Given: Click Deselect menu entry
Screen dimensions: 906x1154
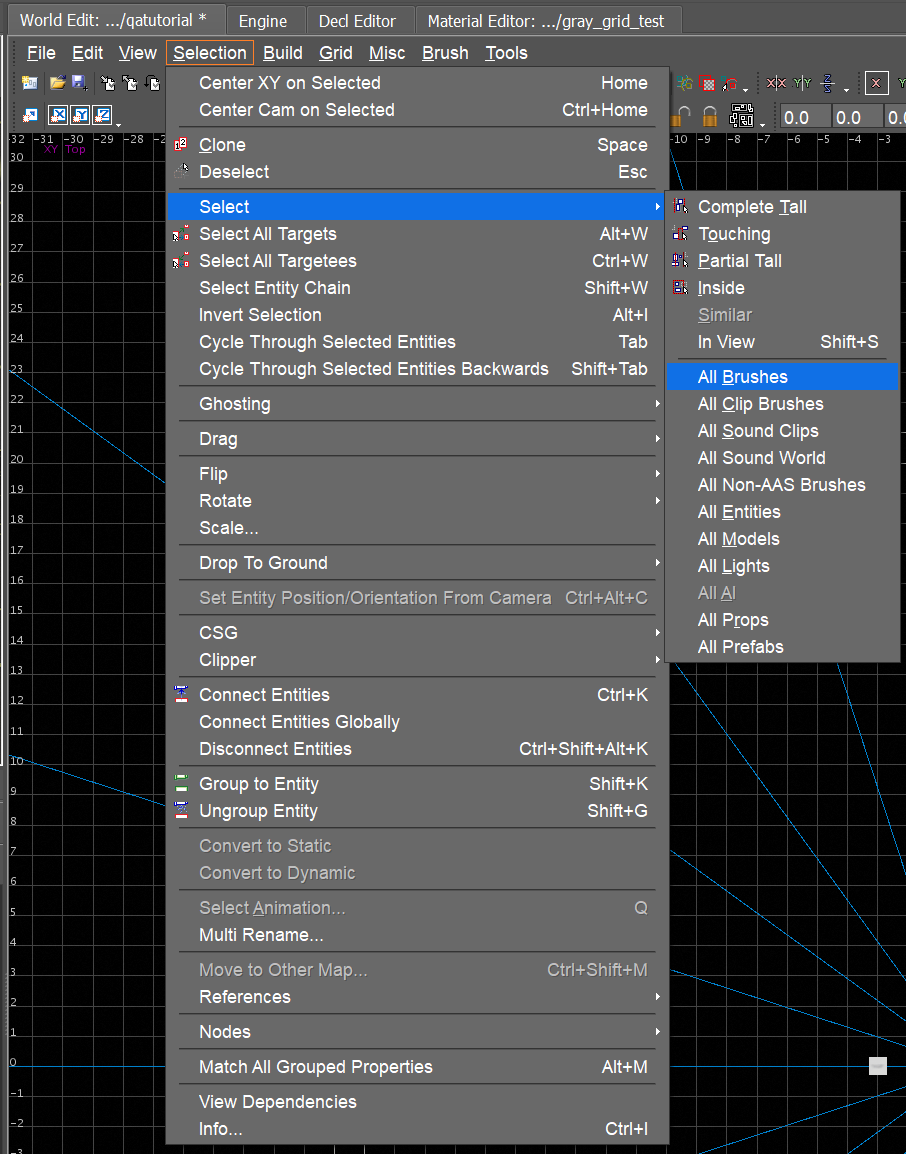Looking at the screenshot, I should (418, 172).
